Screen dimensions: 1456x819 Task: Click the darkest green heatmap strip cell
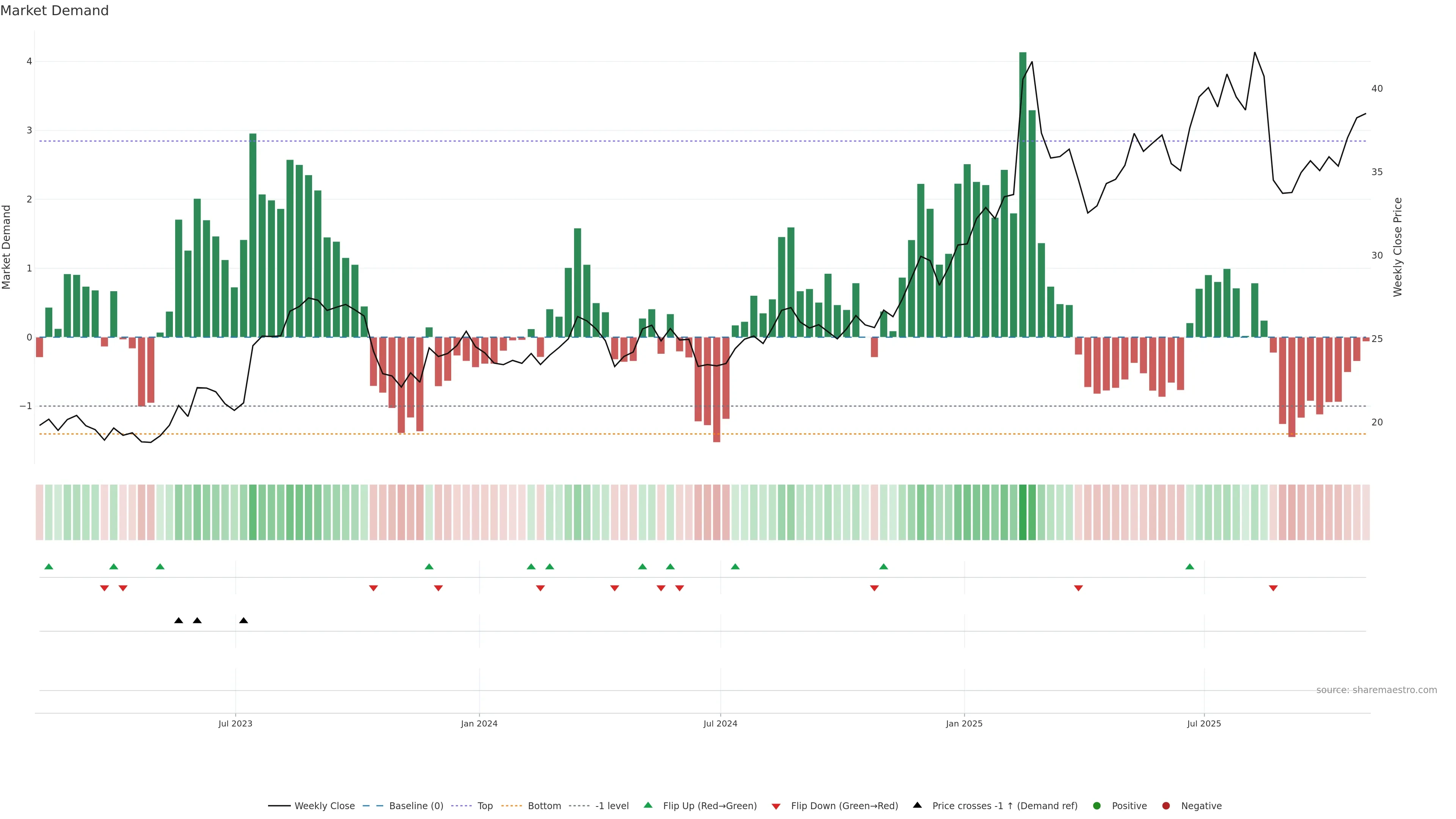[x=1023, y=512]
